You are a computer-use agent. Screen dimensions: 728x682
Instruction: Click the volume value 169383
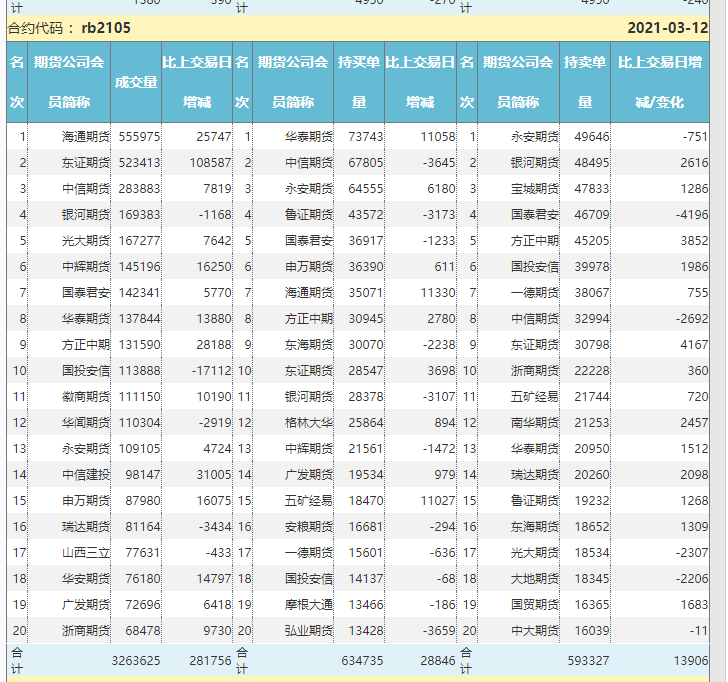139,214
